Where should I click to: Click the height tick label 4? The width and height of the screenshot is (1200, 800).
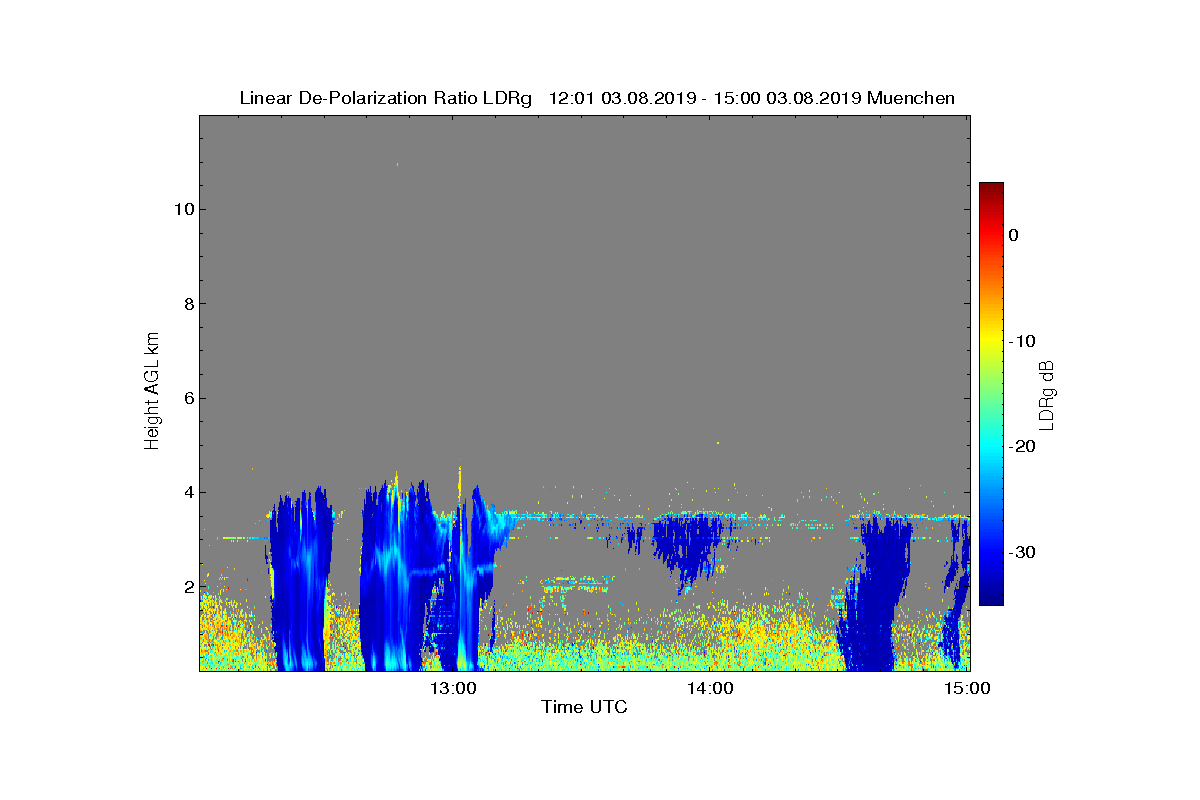click(x=187, y=492)
